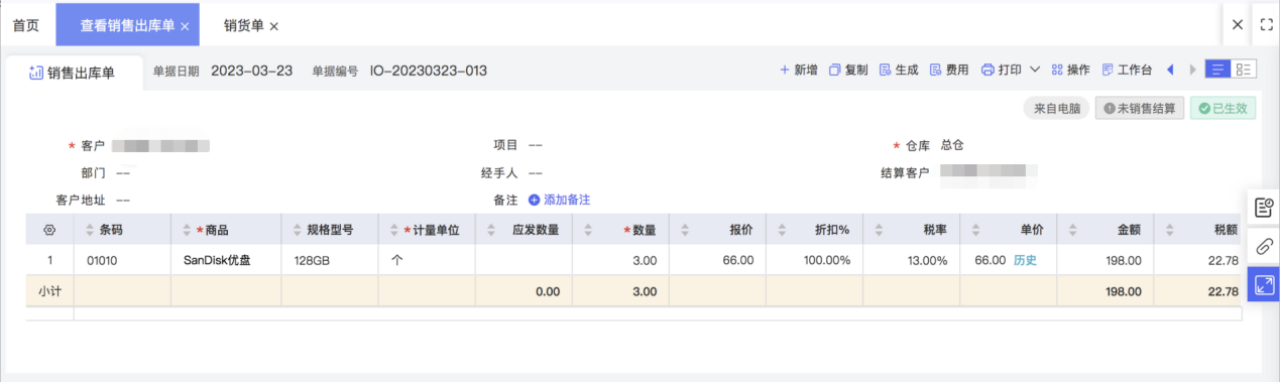Screen dimensions: 1280x382
Task: Switch to the list view layout
Action: coord(1217,70)
